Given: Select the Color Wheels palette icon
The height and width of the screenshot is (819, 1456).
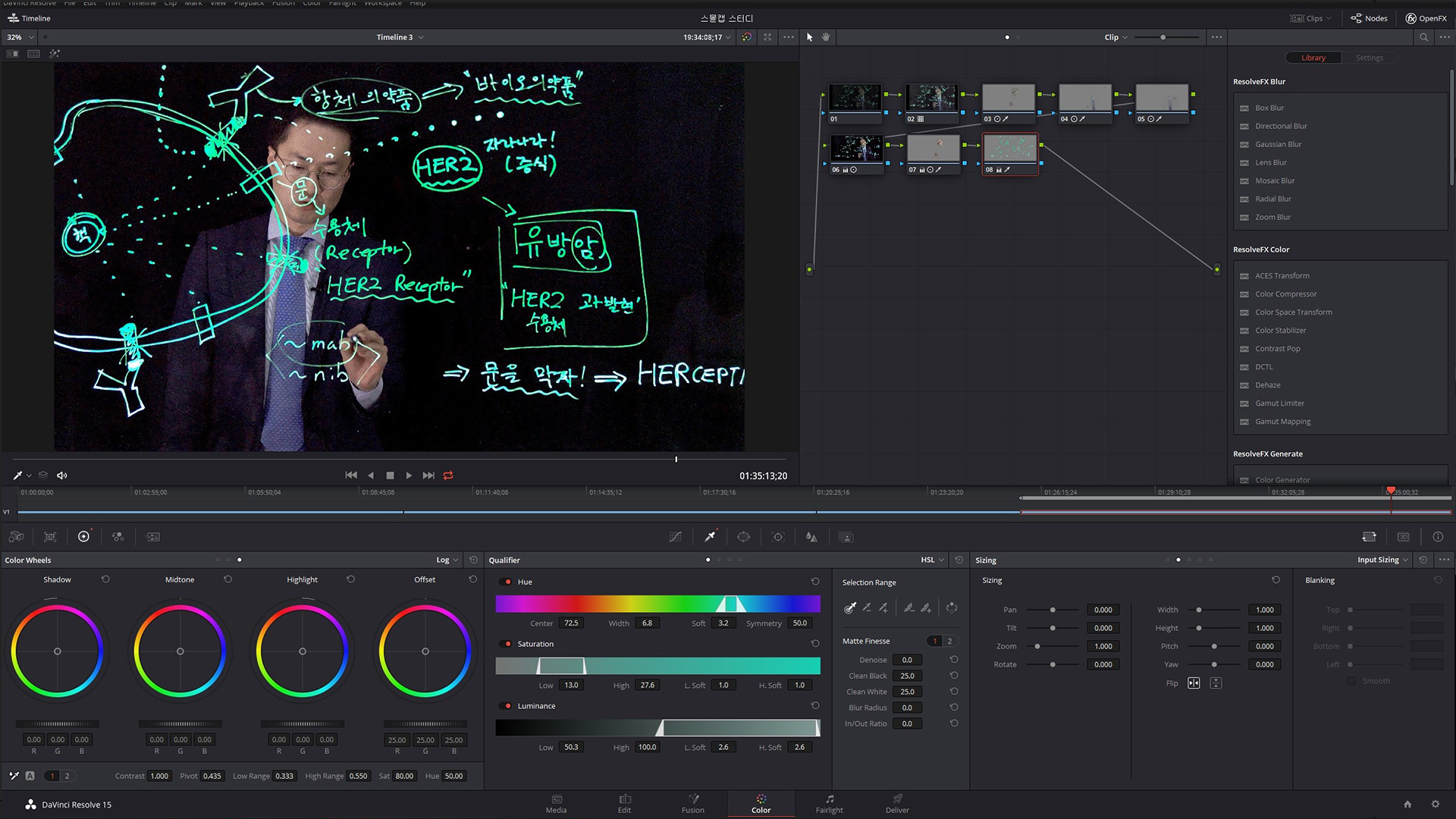Looking at the screenshot, I should (x=83, y=537).
